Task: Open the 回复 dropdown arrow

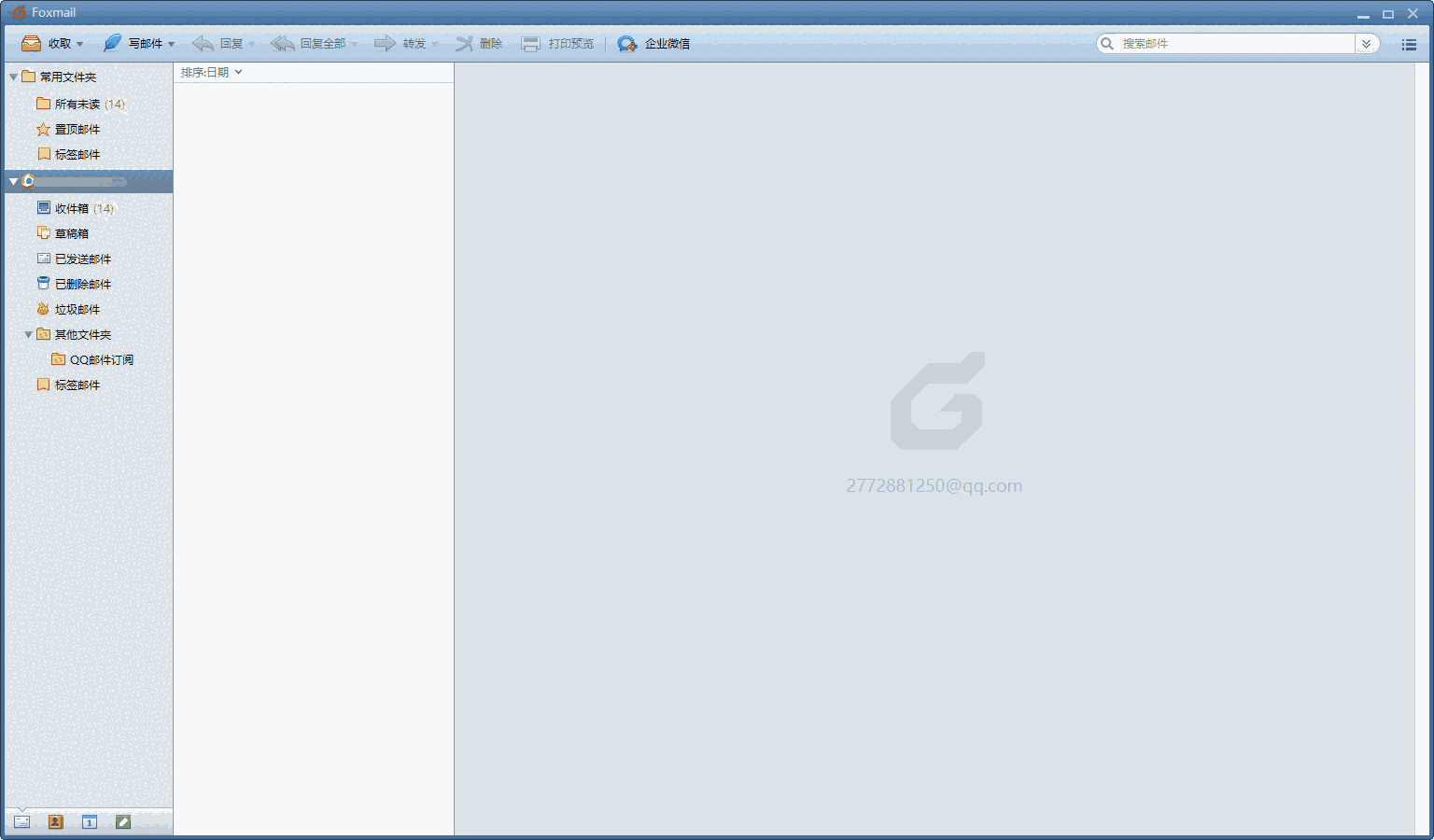Action: [251, 44]
